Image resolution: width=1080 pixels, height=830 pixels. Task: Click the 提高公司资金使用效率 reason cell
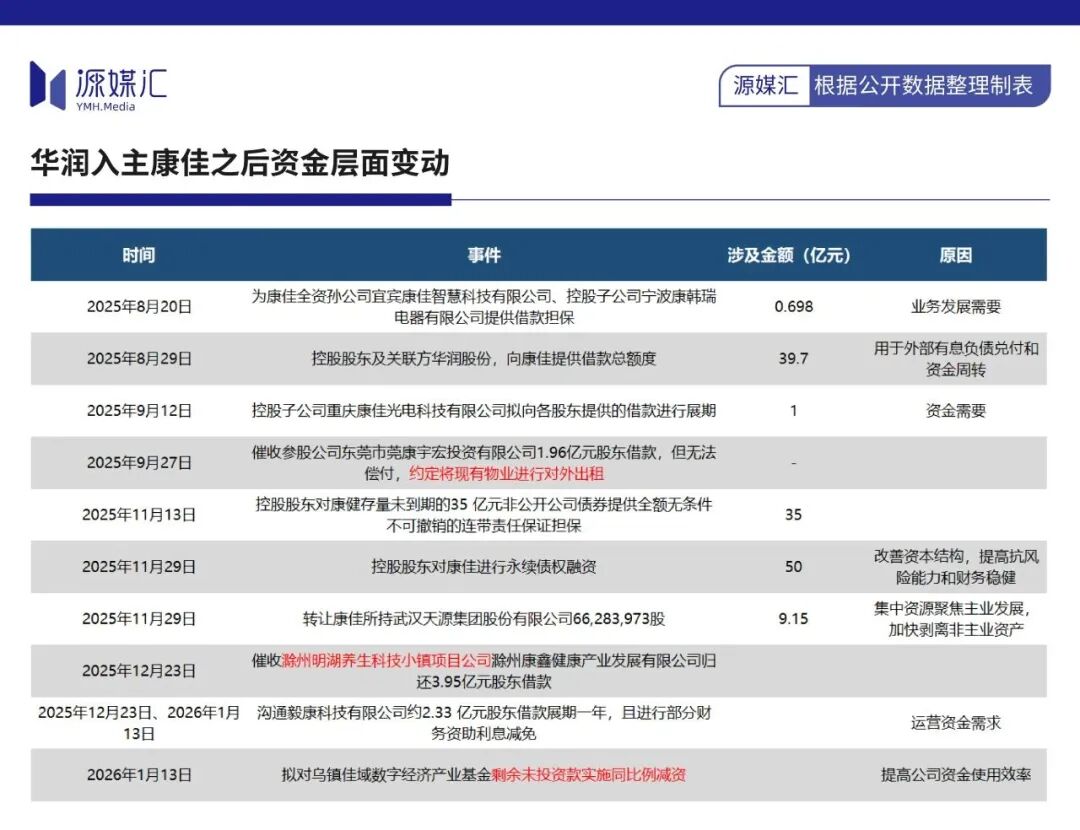(955, 775)
